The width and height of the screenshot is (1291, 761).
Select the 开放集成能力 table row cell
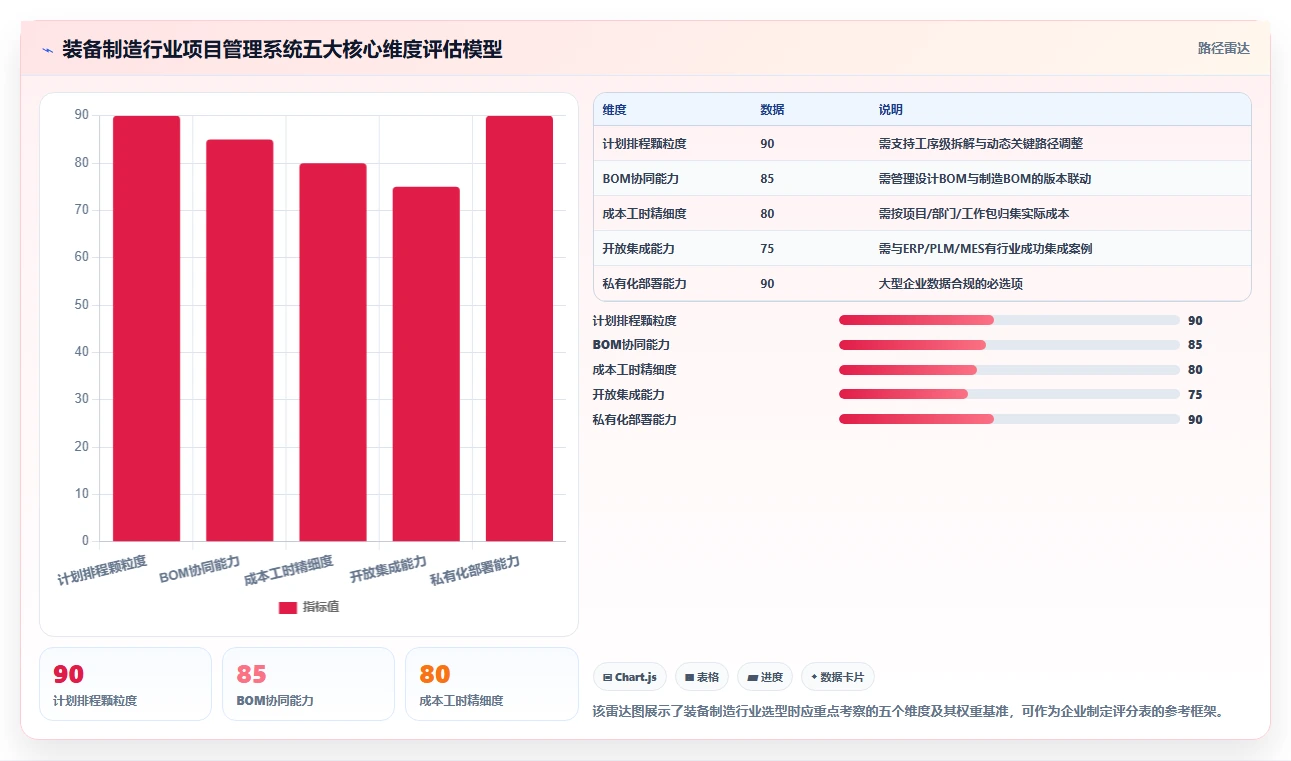pos(638,249)
